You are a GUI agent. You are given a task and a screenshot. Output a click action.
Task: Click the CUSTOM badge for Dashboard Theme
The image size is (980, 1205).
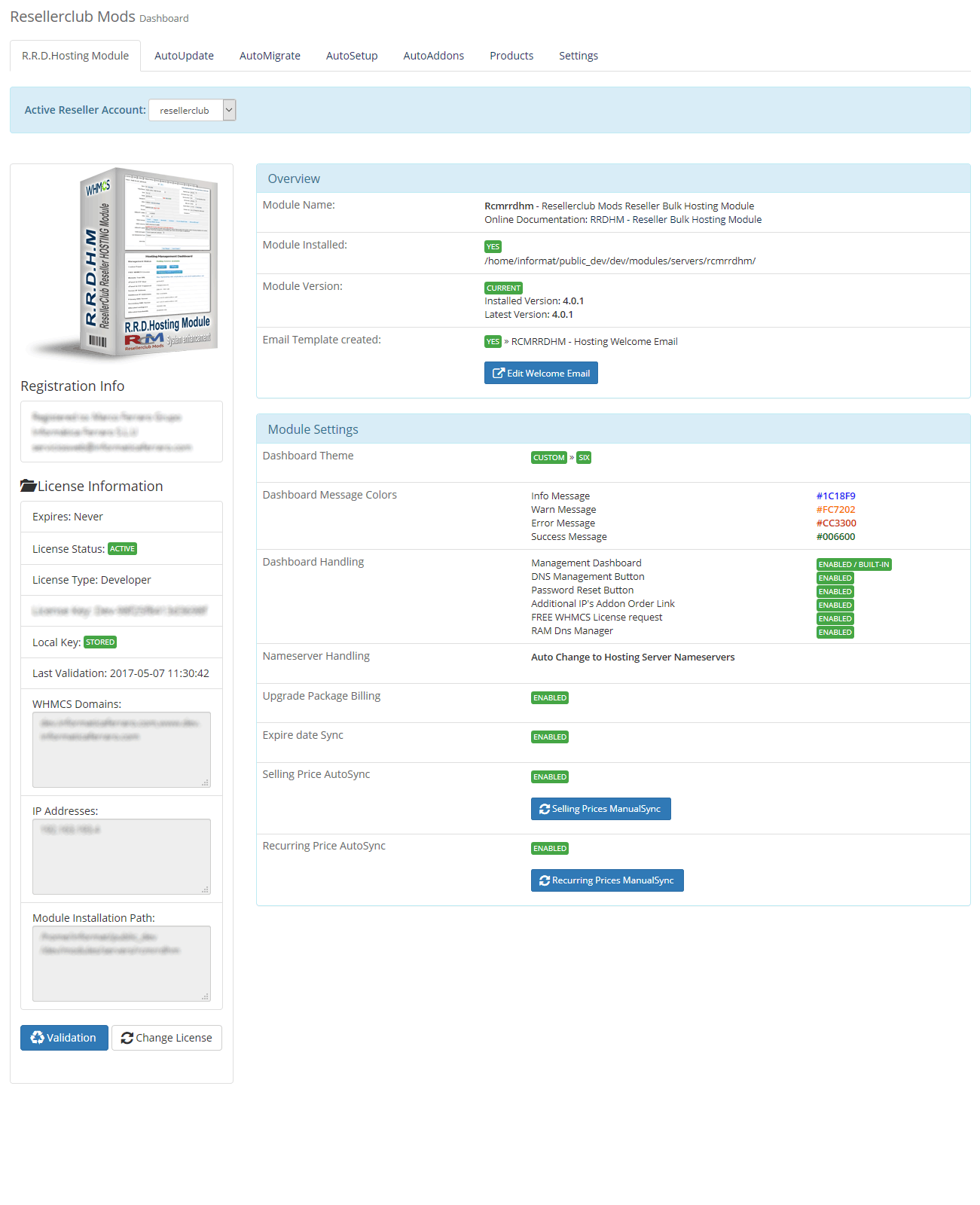tap(548, 458)
